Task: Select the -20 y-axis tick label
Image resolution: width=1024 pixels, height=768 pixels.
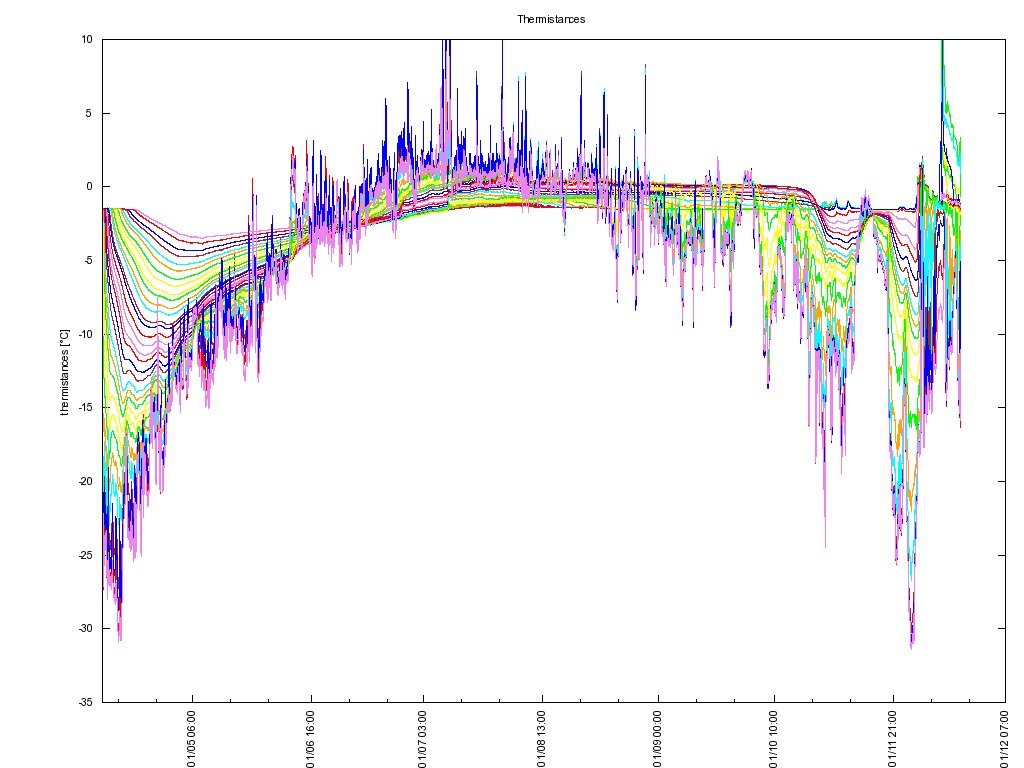Action: (84, 481)
